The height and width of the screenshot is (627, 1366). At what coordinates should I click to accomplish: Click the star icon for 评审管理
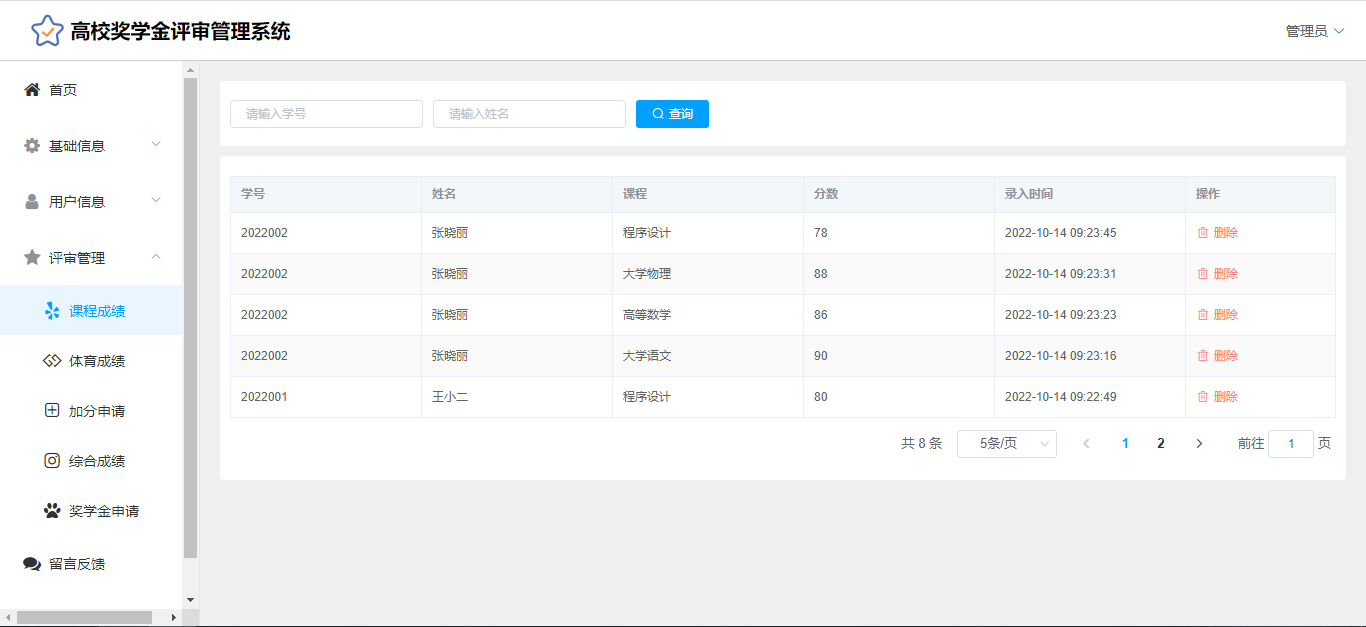[32, 258]
